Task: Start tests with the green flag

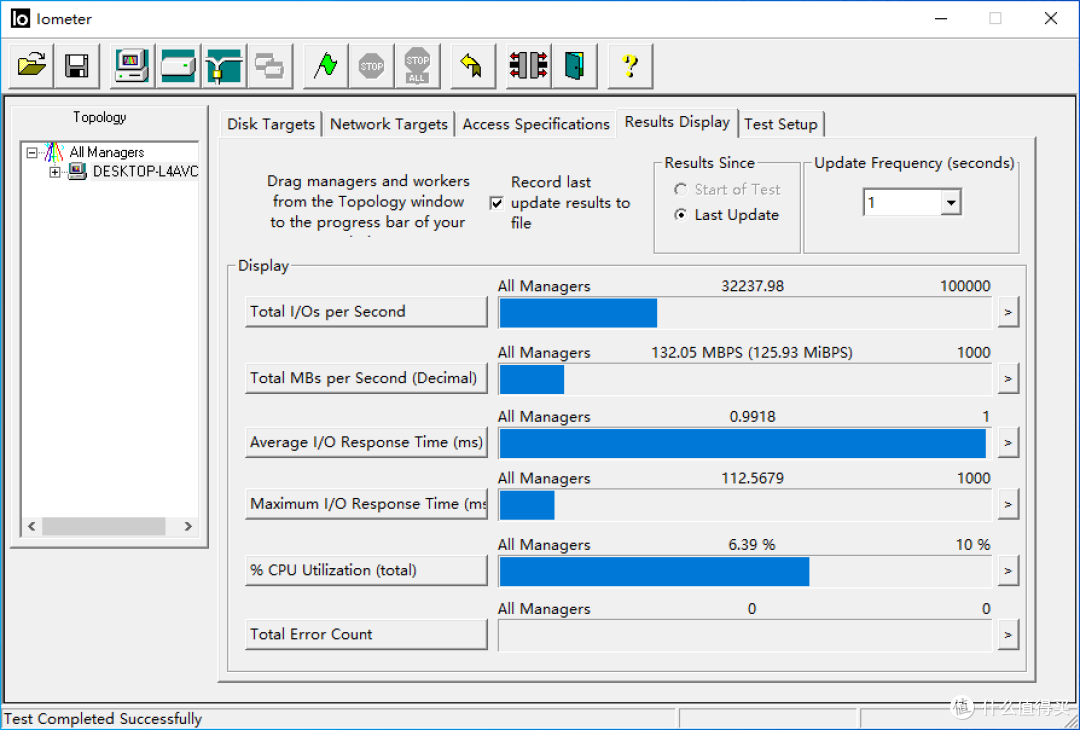Action: click(x=326, y=66)
